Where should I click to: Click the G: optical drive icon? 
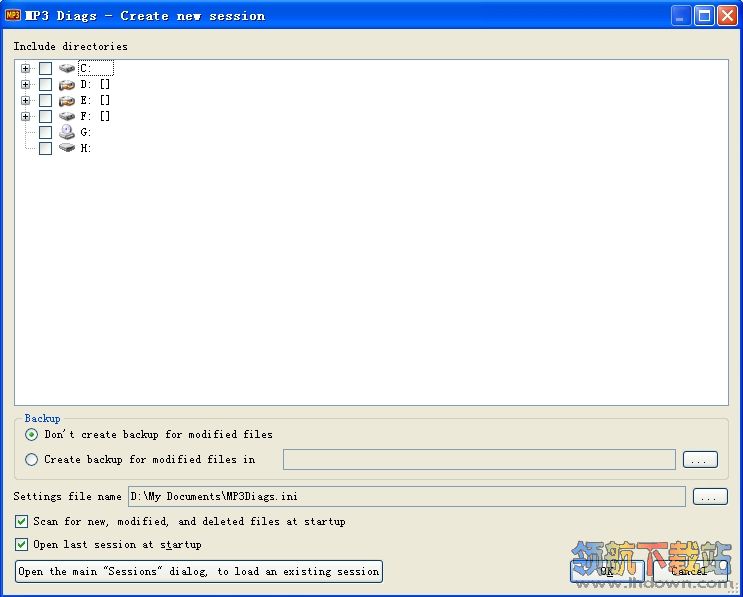click(67, 132)
